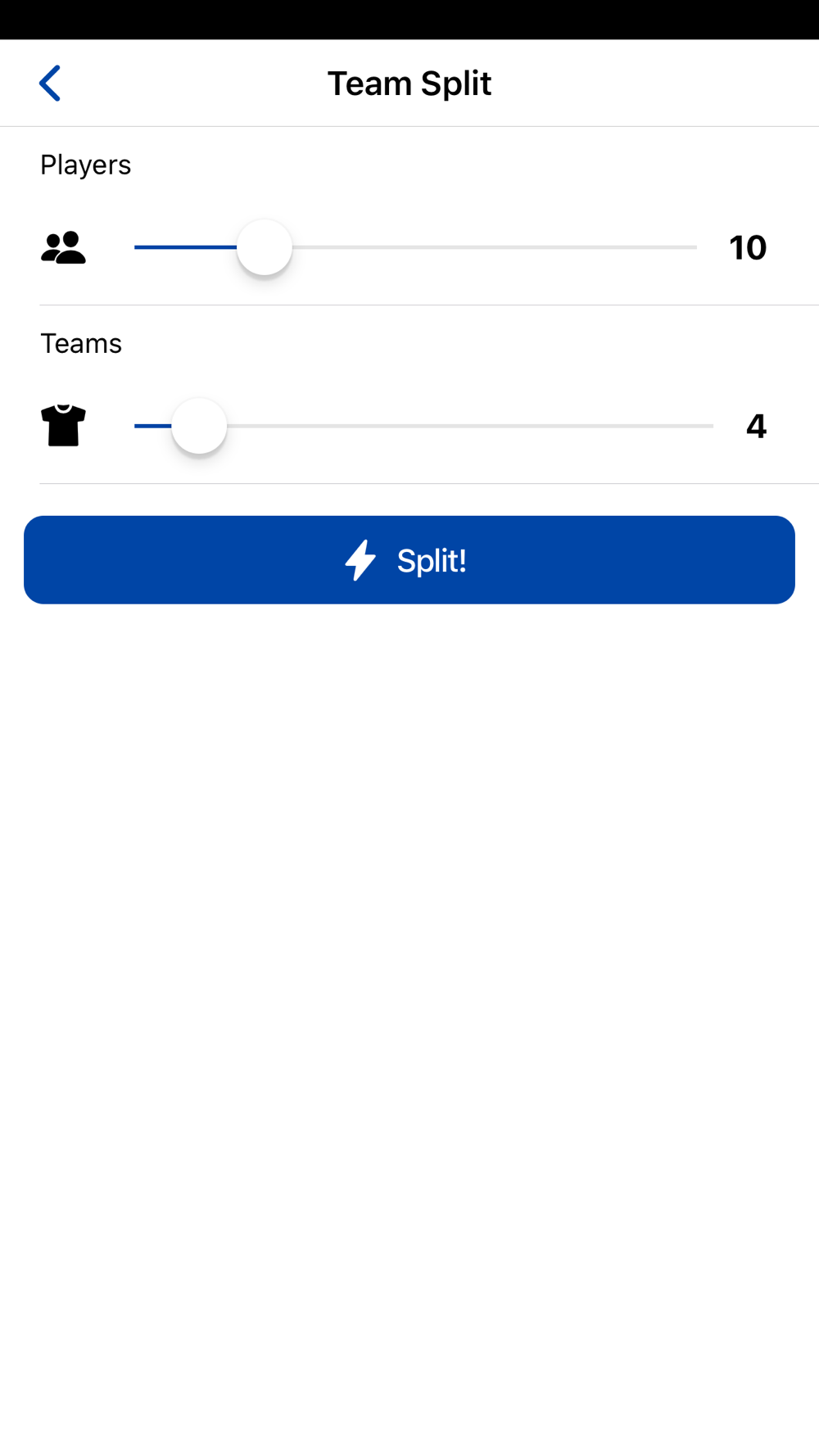
Task: Click the gray unfilled Players slider track
Action: (495, 247)
